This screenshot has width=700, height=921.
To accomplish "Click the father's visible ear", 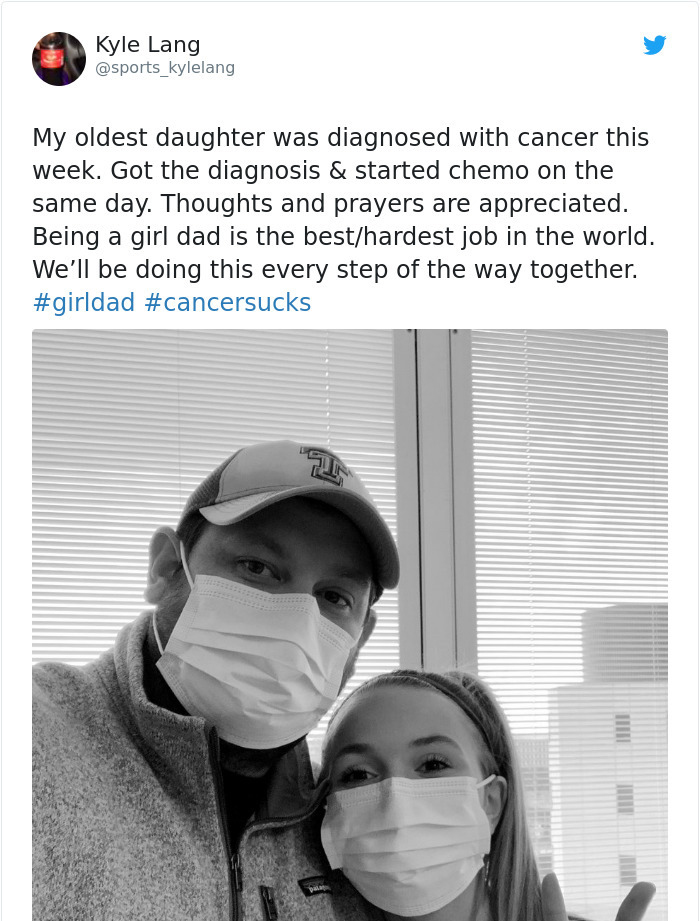I will [165, 565].
